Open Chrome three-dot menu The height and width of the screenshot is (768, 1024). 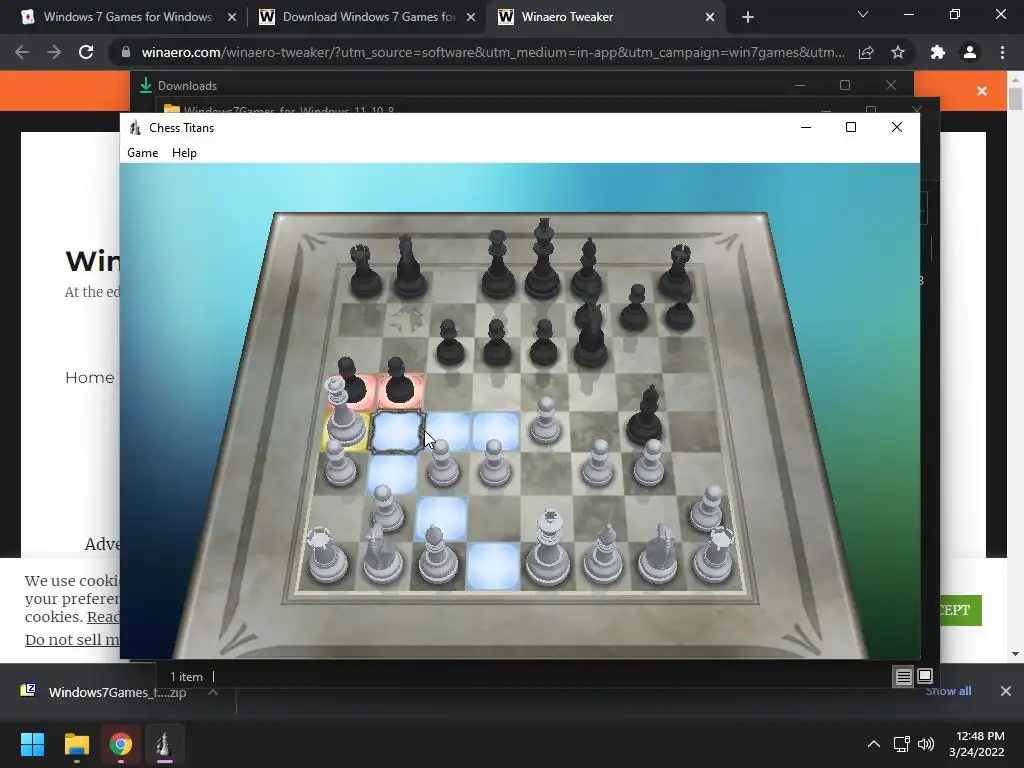(x=1002, y=52)
